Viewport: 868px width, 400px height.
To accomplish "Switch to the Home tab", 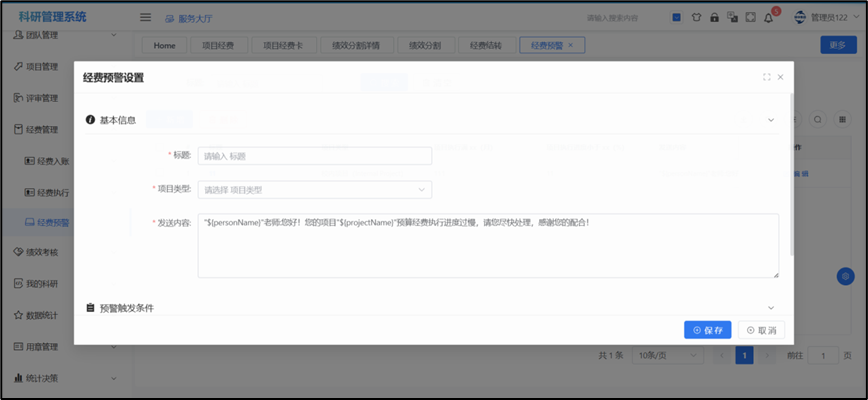I will (165, 45).
